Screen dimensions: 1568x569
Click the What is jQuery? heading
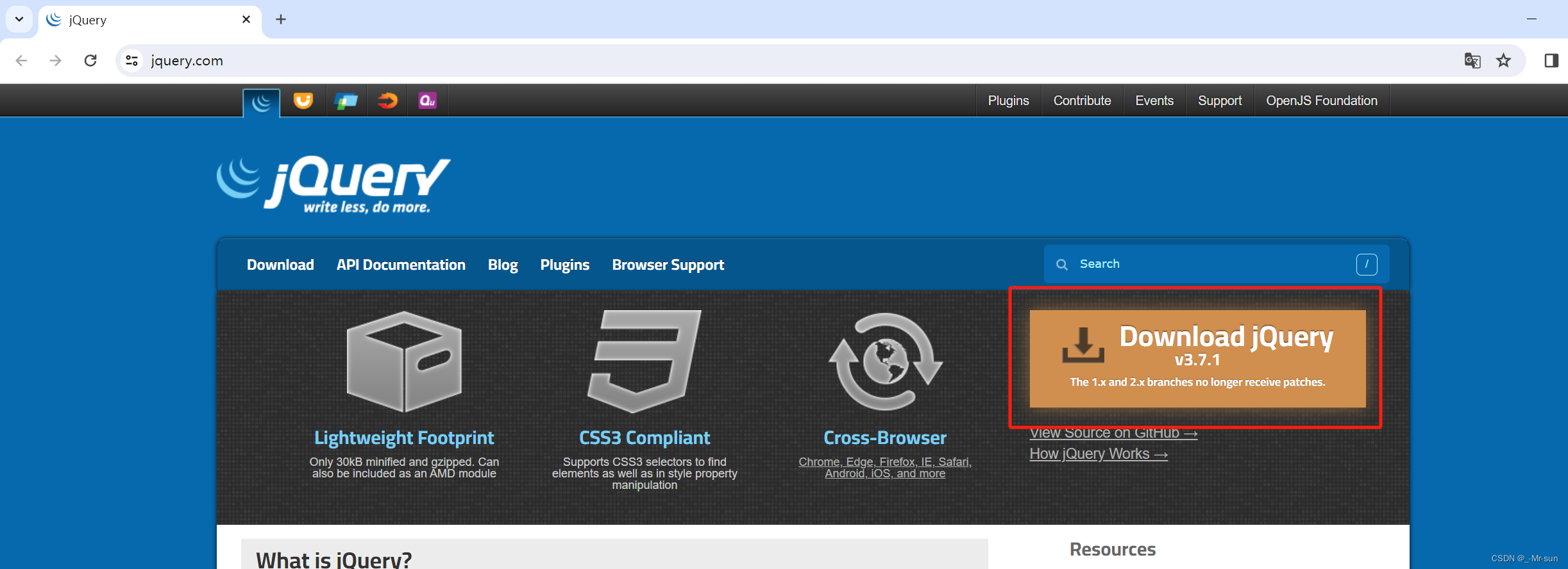(333, 559)
